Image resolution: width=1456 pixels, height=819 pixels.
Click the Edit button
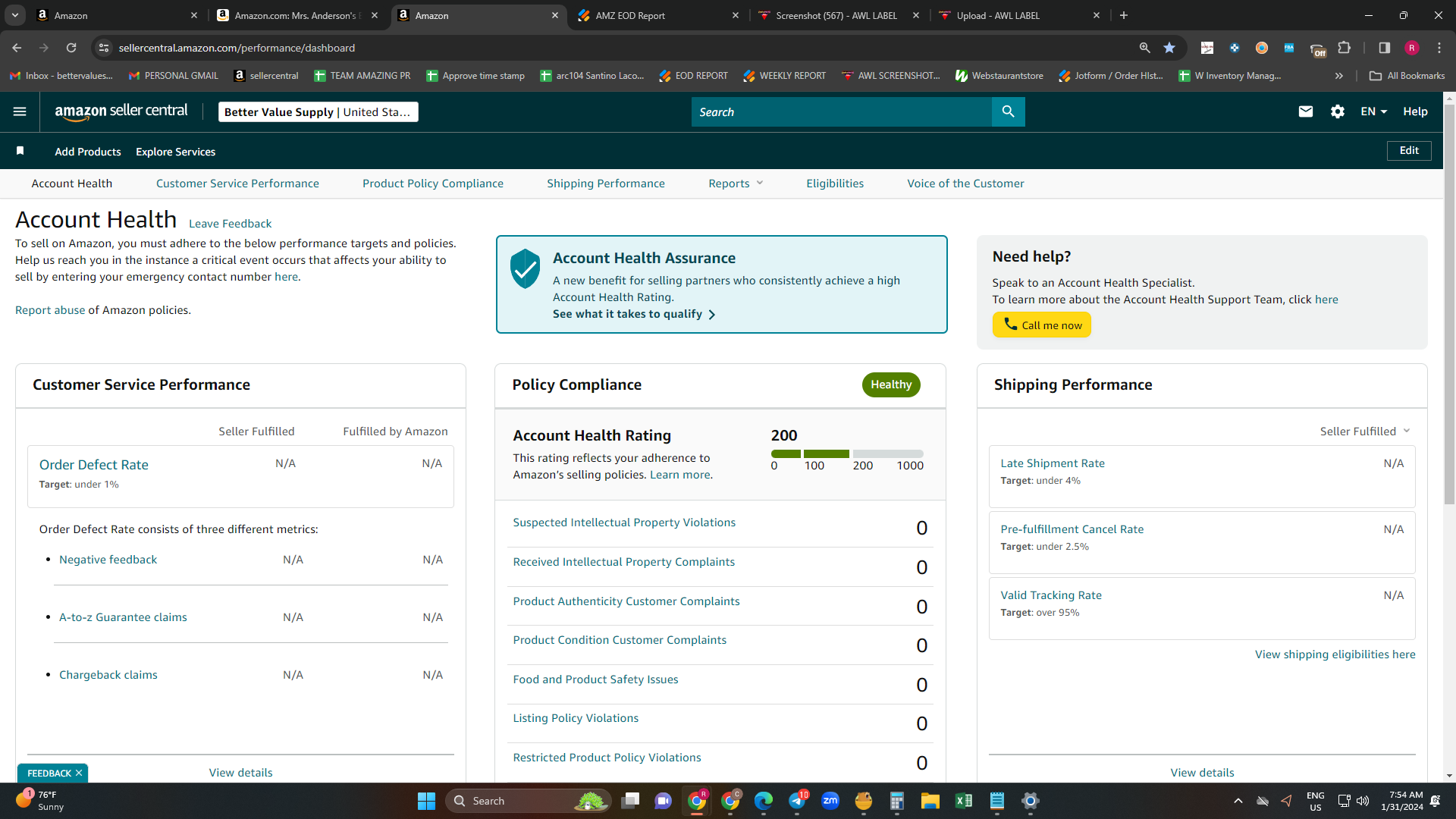[x=1409, y=151]
